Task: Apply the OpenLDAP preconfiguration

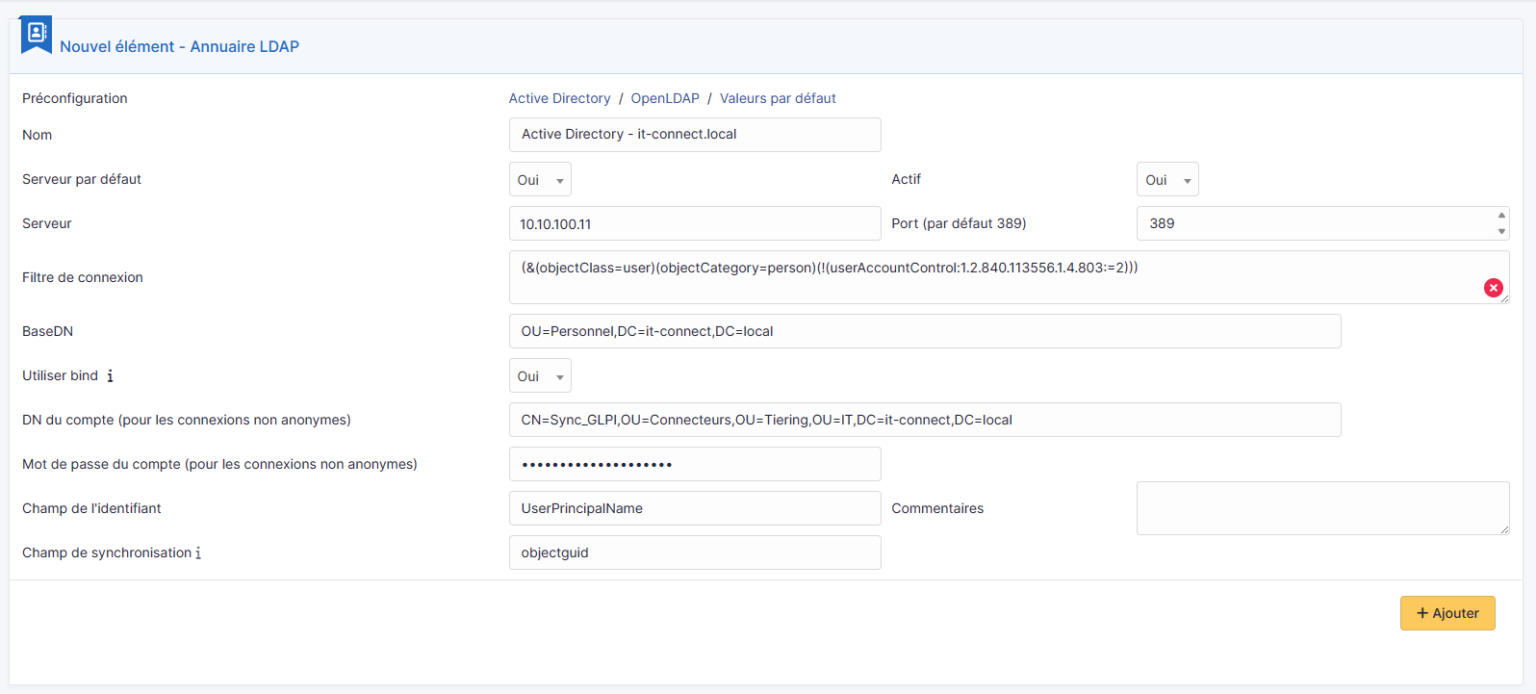Action: pyautogui.click(x=665, y=98)
